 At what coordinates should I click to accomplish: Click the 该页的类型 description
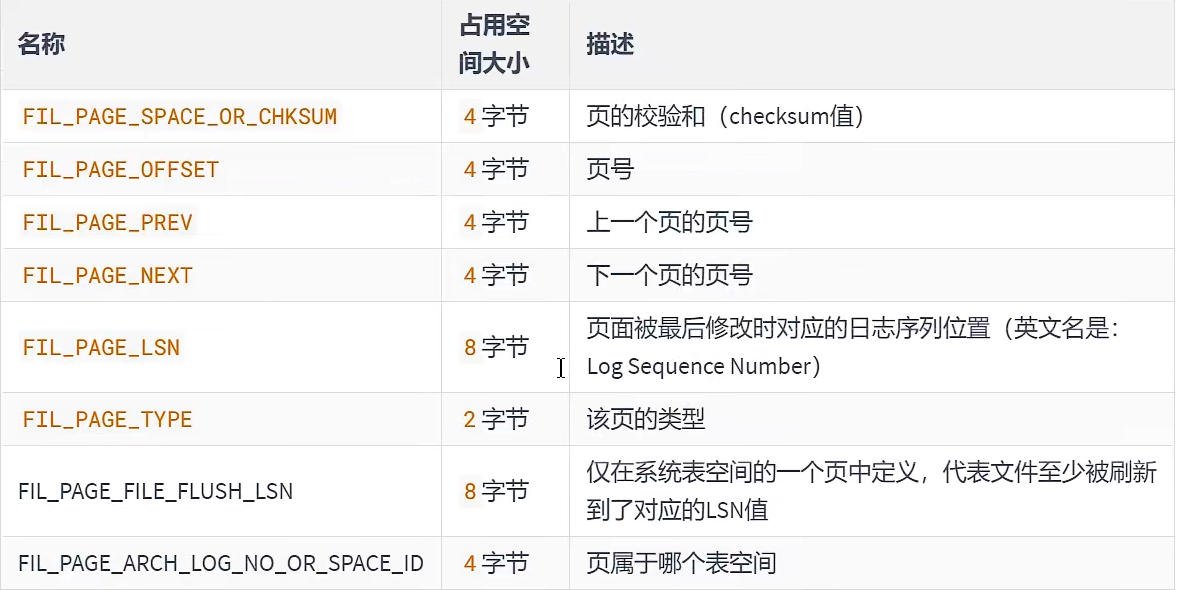coord(646,419)
